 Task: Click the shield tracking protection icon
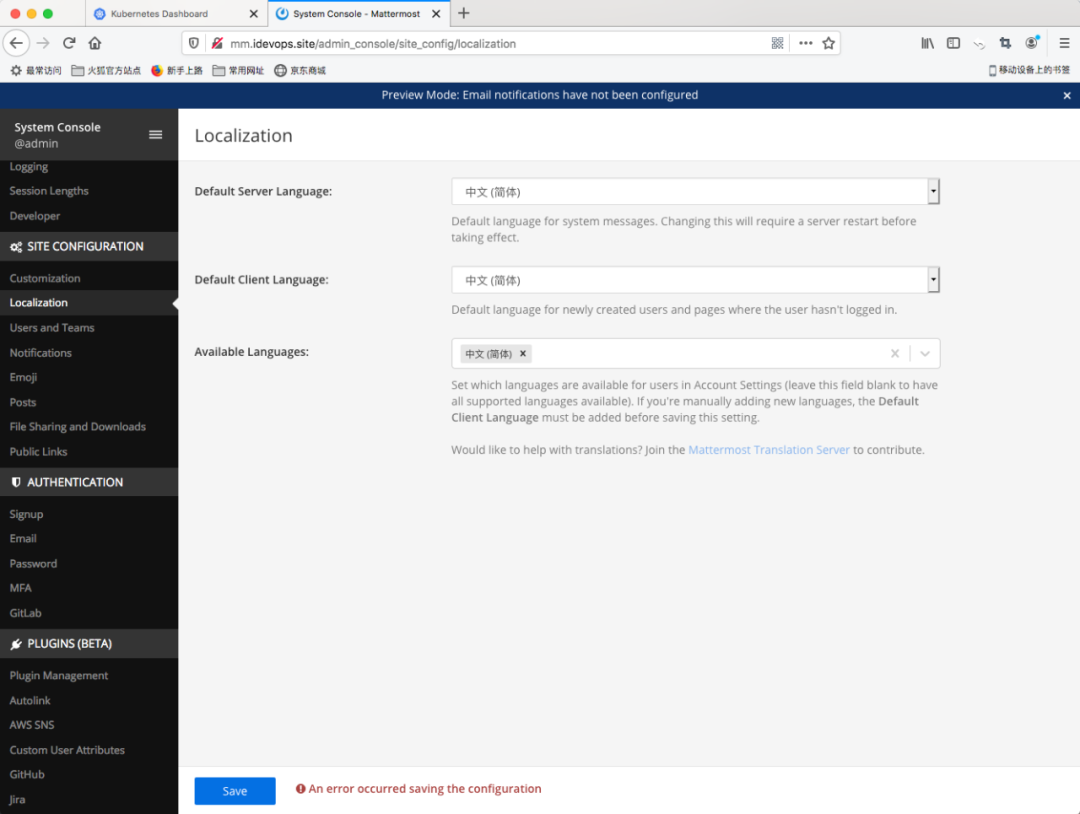194,43
